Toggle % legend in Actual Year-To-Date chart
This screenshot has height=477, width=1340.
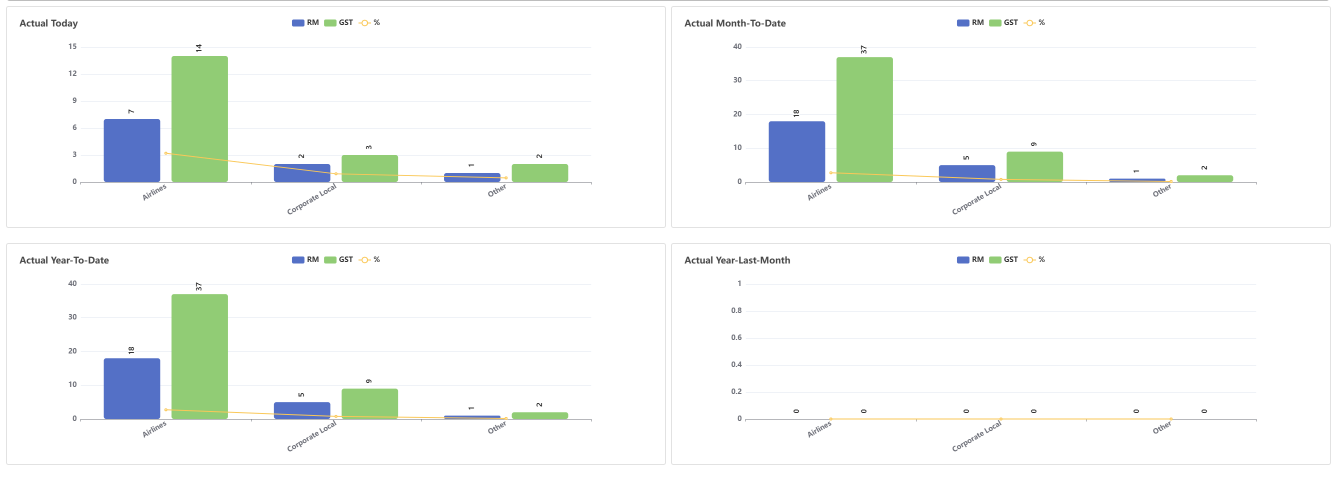tap(365, 260)
